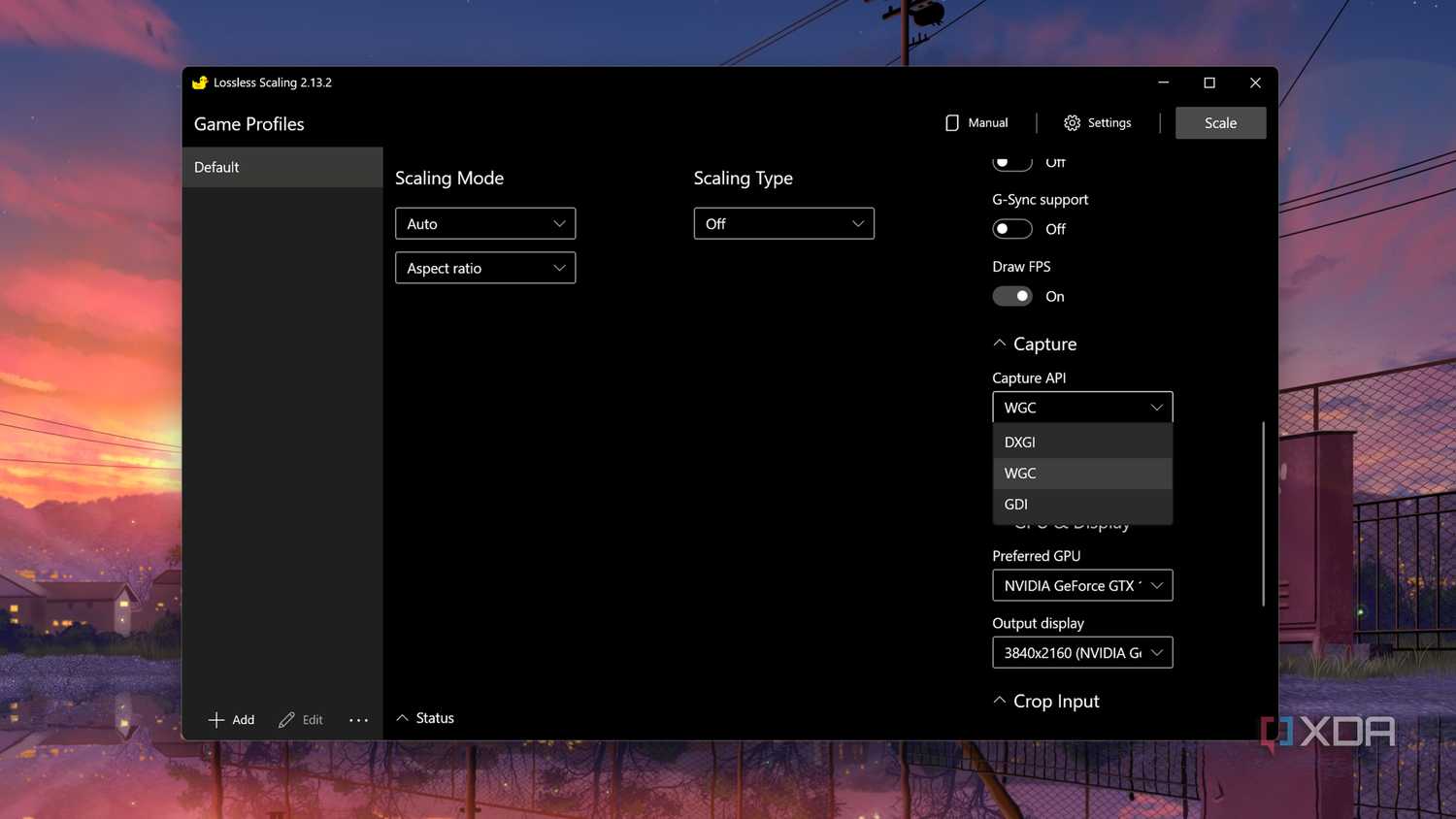The image size is (1456, 819).
Task: Click the Output display label
Action: coord(1038,624)
